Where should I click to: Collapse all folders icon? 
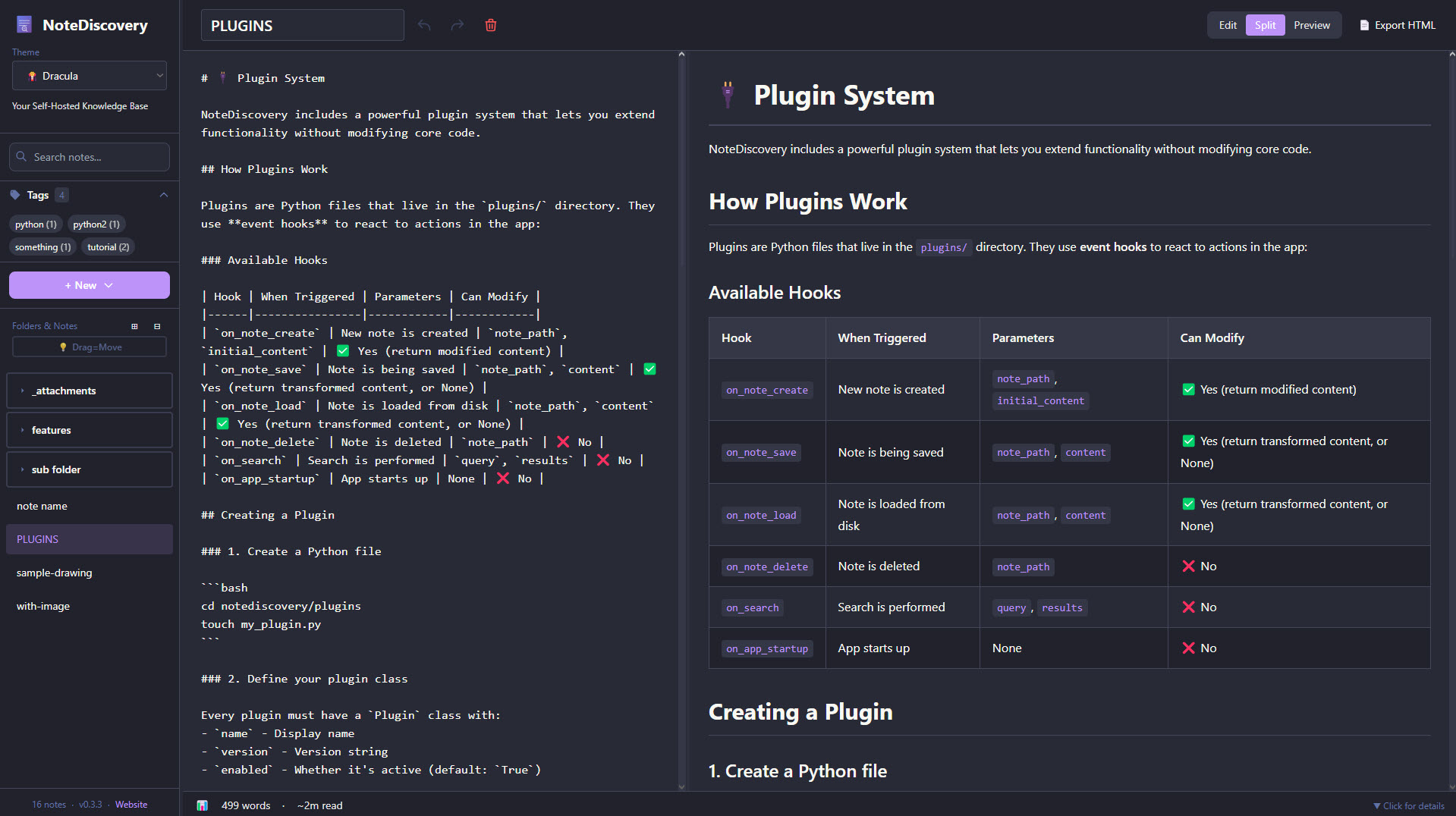[157, 326]
